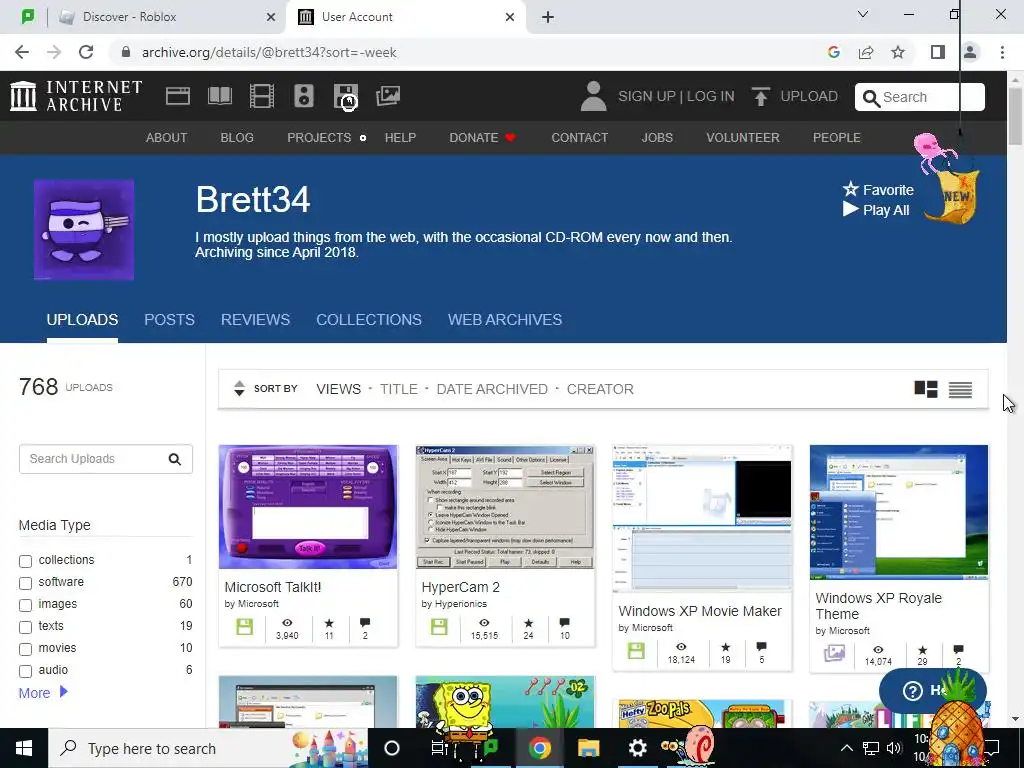Reload the page in Chrome
Viewport: 1024px width, 768px height.
point(86,52)
